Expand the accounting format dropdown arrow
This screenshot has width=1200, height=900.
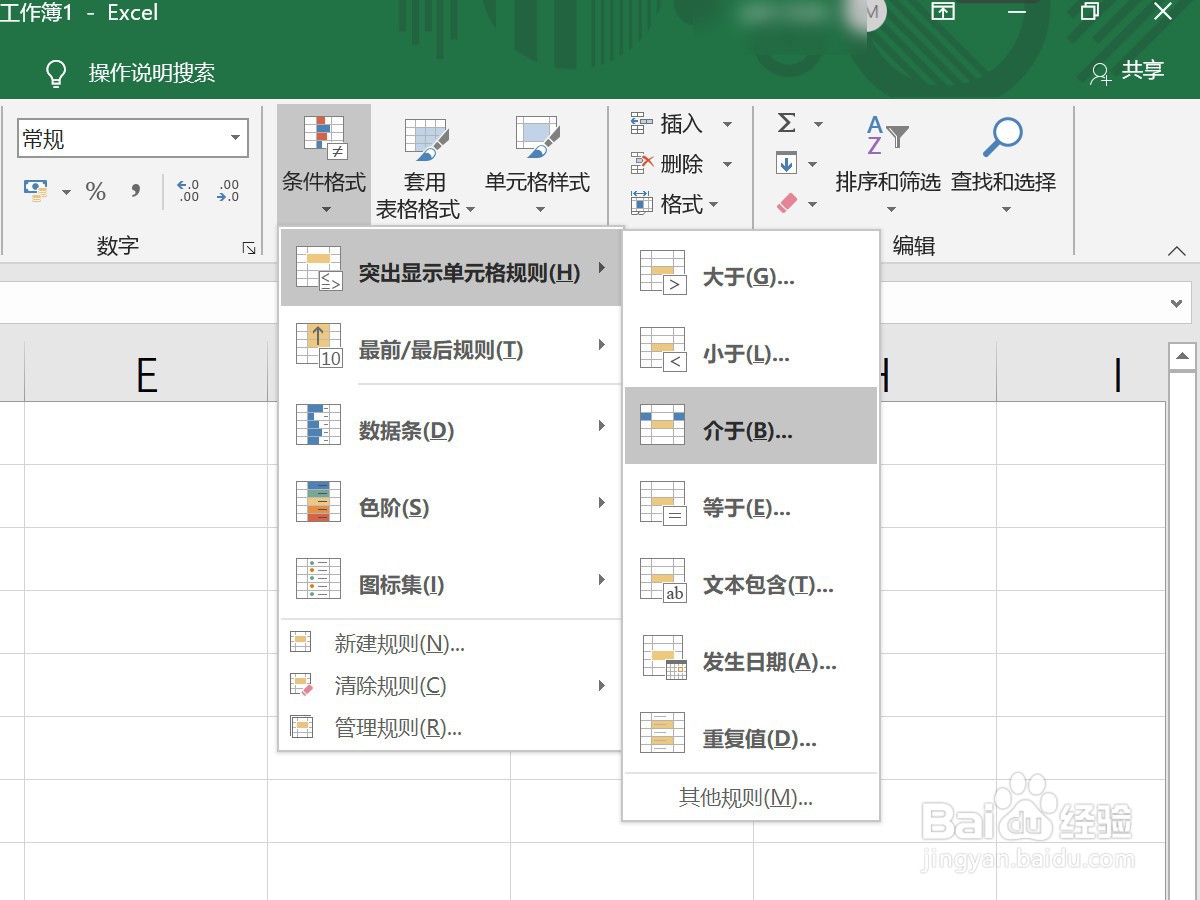point(66,192)
